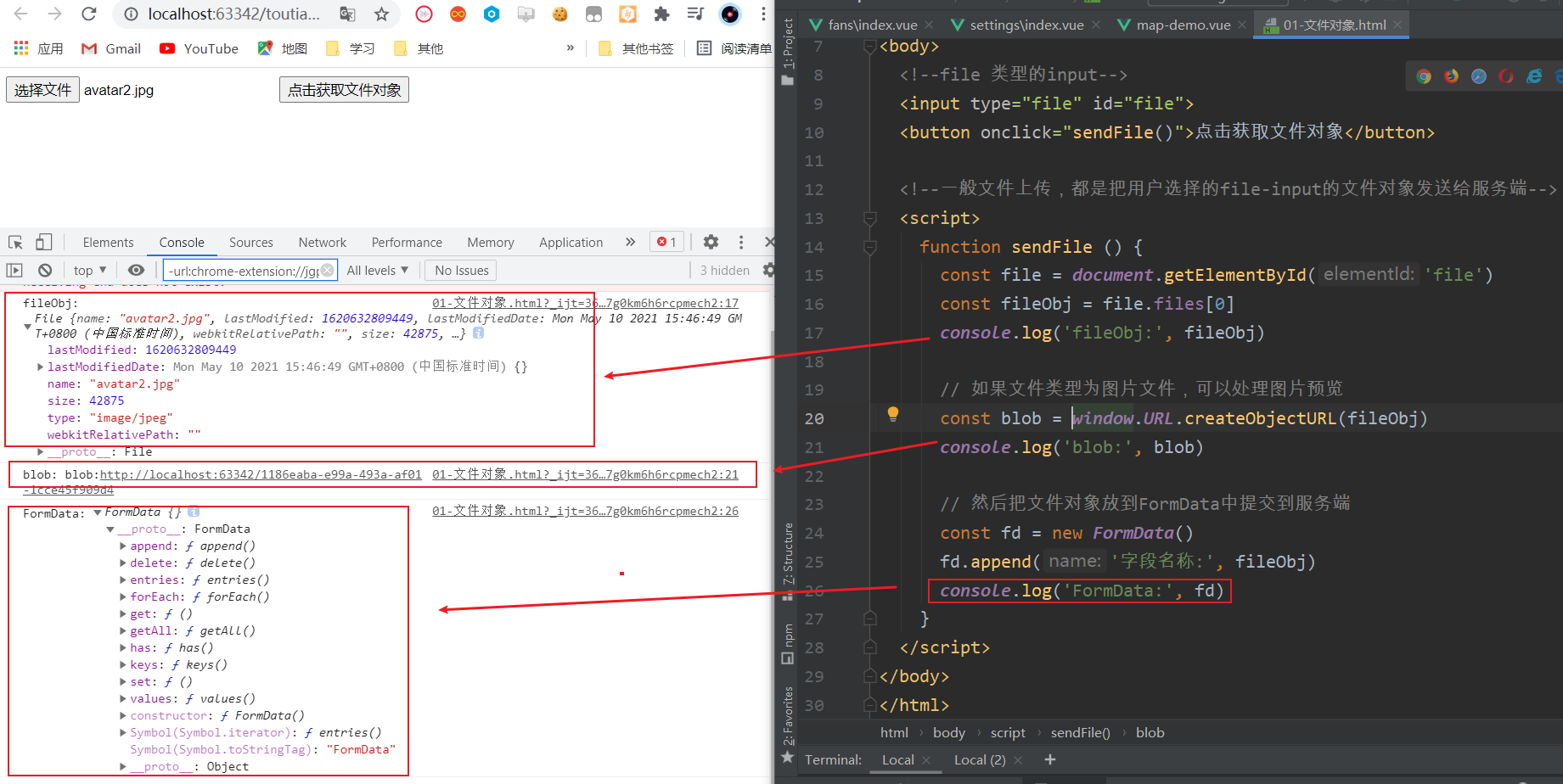Open the error count badge in DevTools
The width and height of the screenshot is (1563, 784).
coord(666,242)
